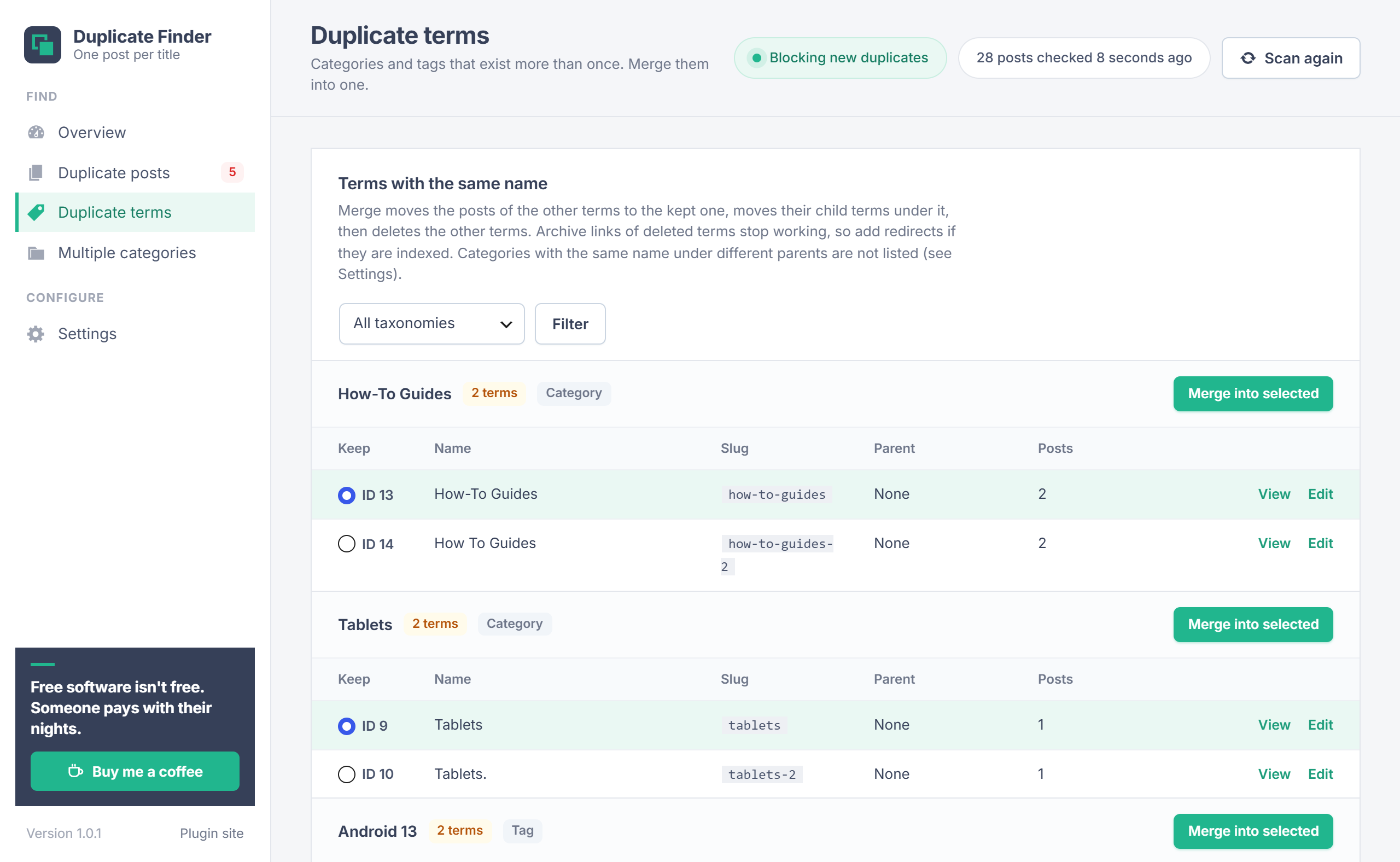Open Multiple categories page

tap(135, 253)
